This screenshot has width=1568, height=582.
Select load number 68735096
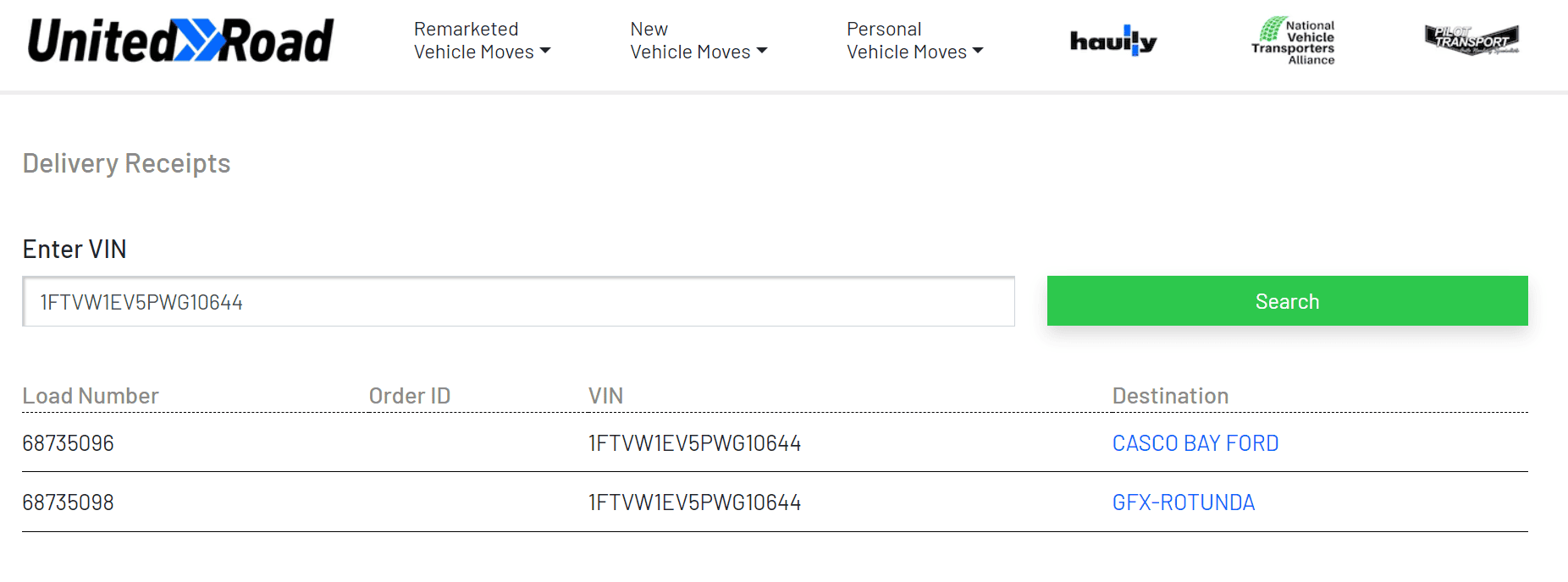[68, 443]
